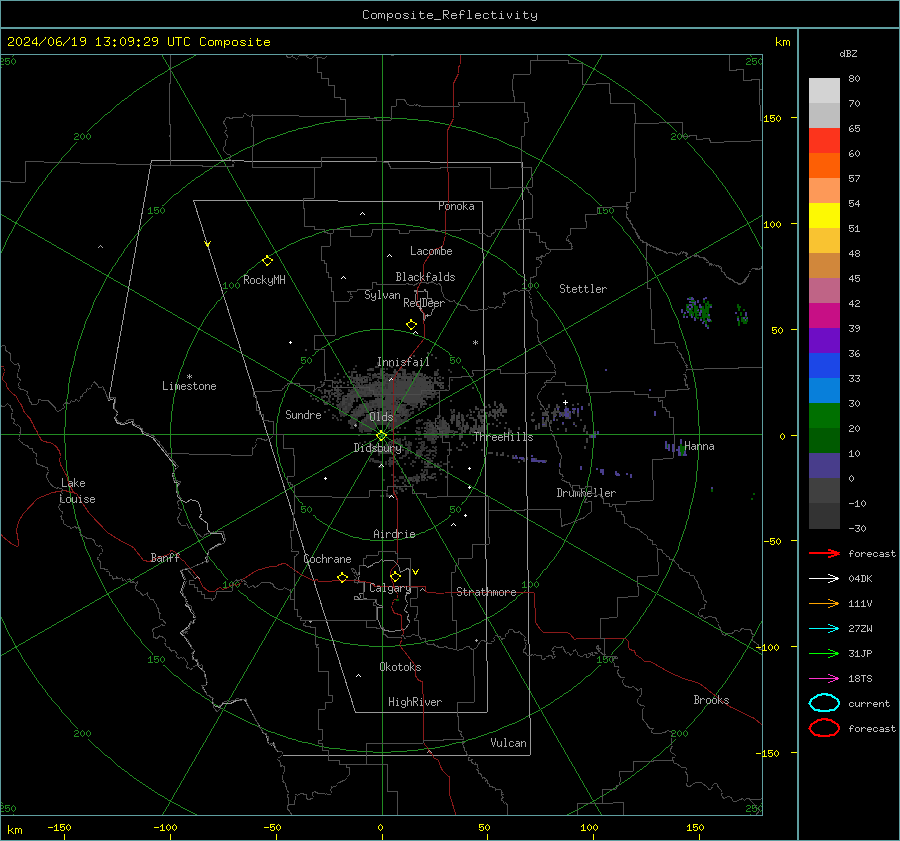
Task: Click the km label at bottom left
Action: coord(14,830)
